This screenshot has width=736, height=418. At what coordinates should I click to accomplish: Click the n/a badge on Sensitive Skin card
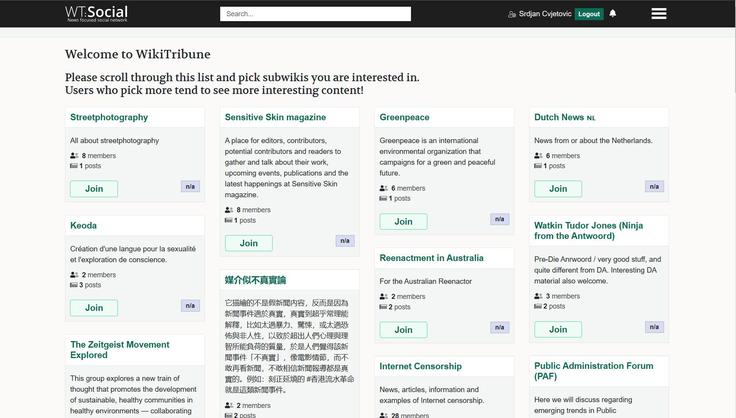point(345,241)
